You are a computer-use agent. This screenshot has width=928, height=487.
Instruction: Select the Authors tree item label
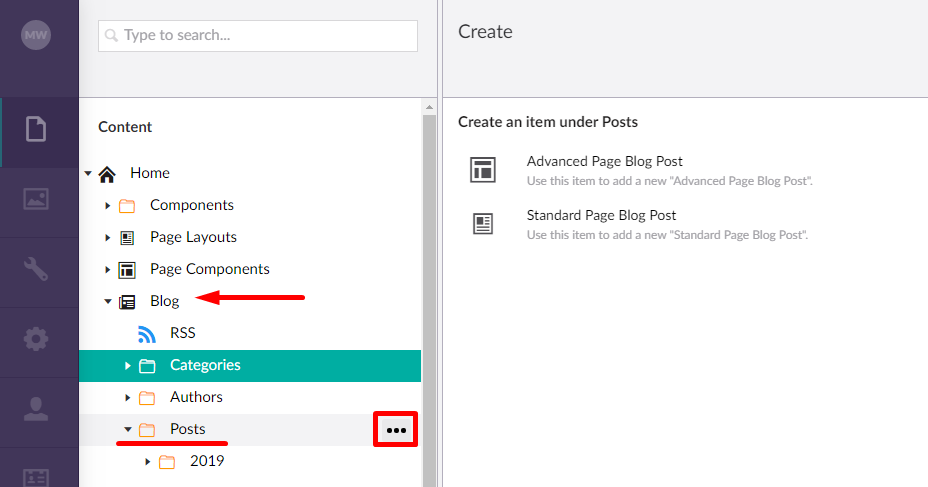(196, 396)
